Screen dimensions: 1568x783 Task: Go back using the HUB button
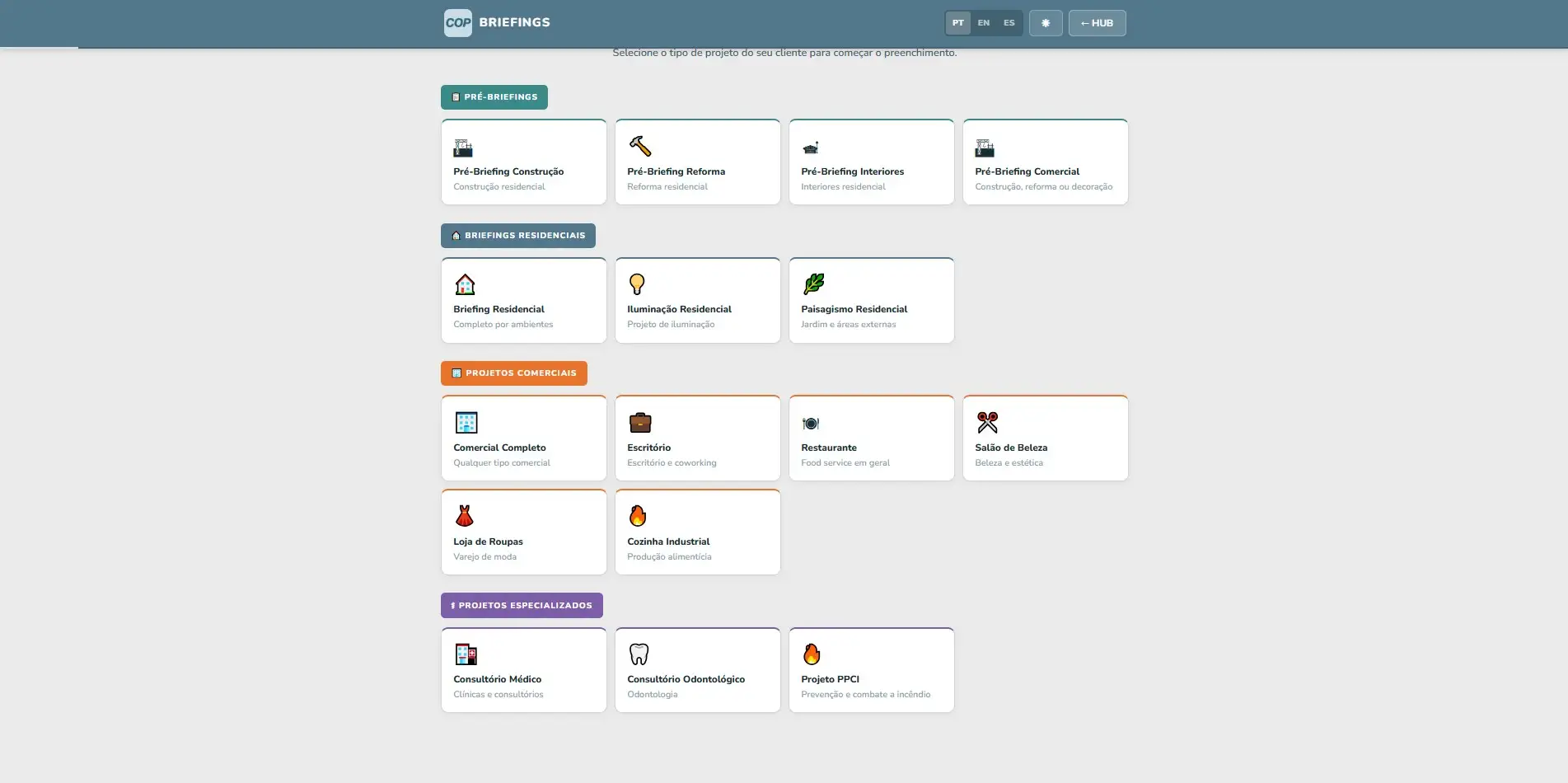pyautogui.click(x=1097, y=23)
